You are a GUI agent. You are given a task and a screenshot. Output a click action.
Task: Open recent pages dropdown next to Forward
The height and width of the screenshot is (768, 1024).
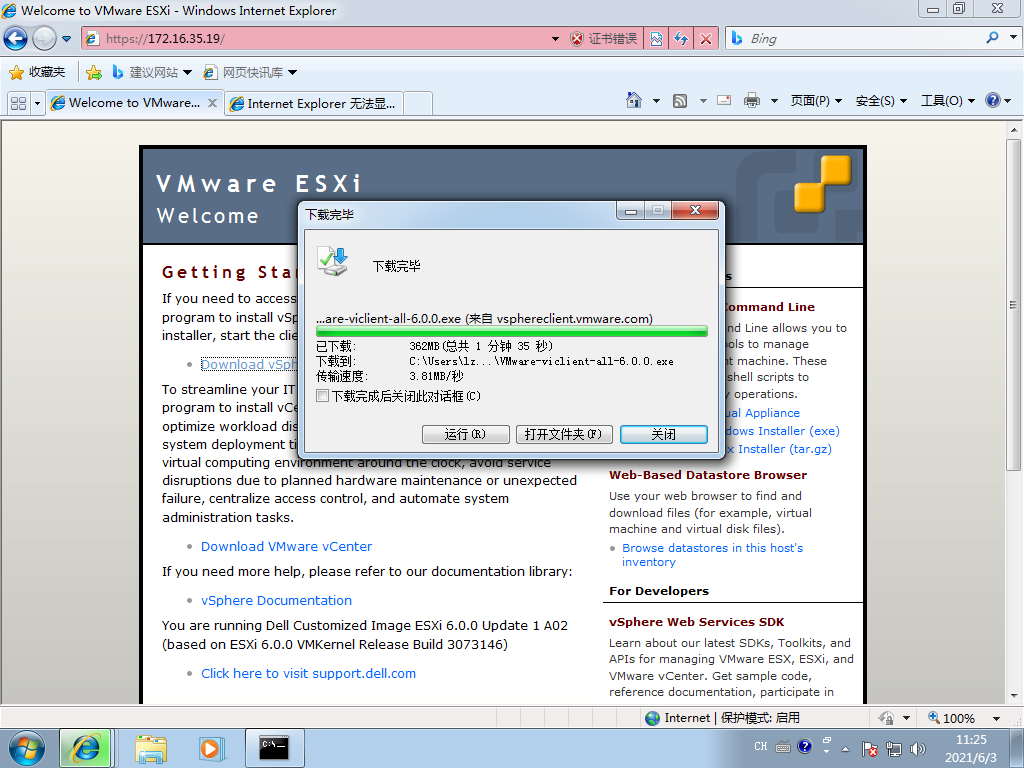(67, 39)
